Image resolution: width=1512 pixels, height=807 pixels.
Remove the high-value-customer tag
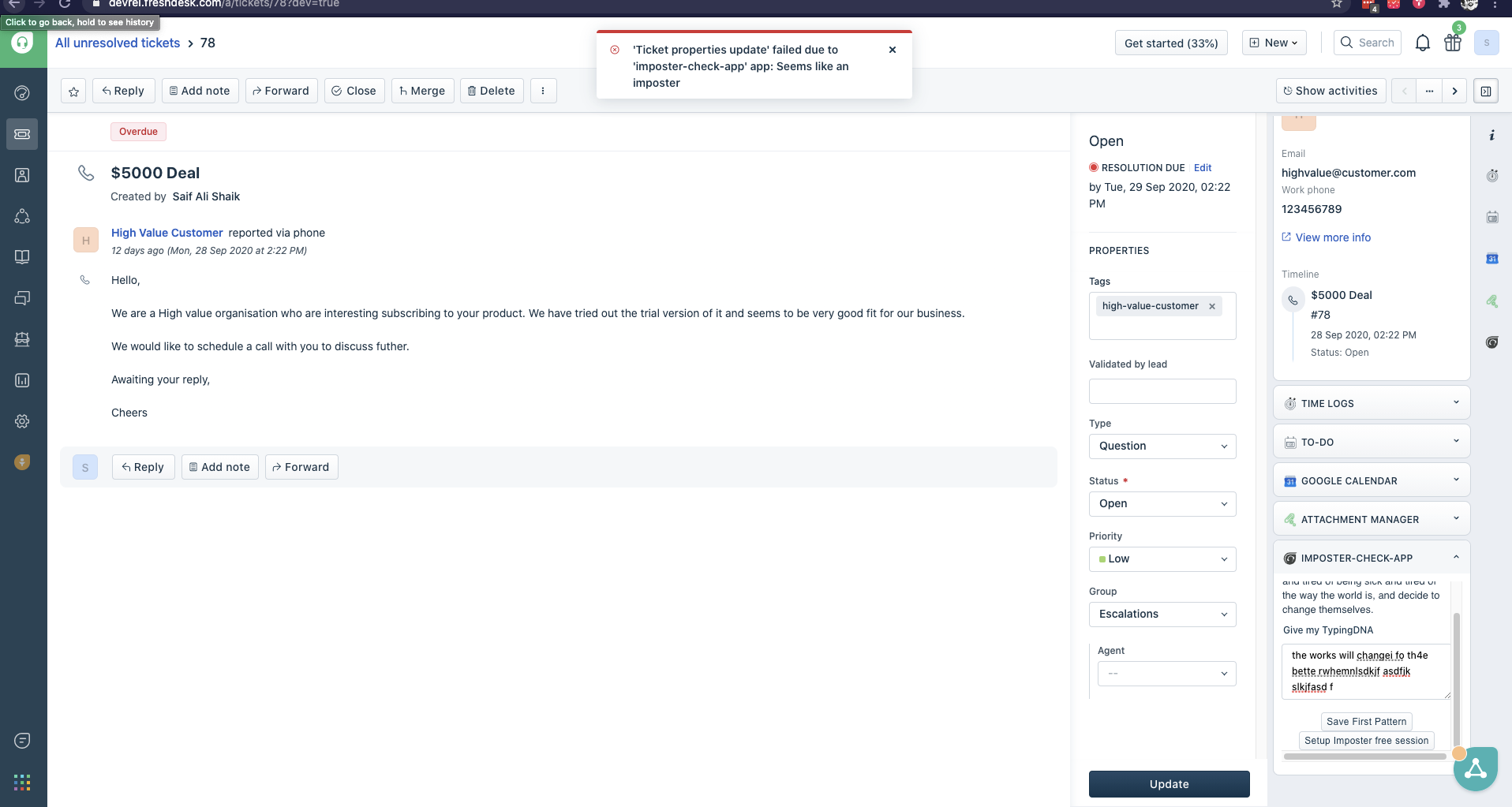pos(1212,306)
